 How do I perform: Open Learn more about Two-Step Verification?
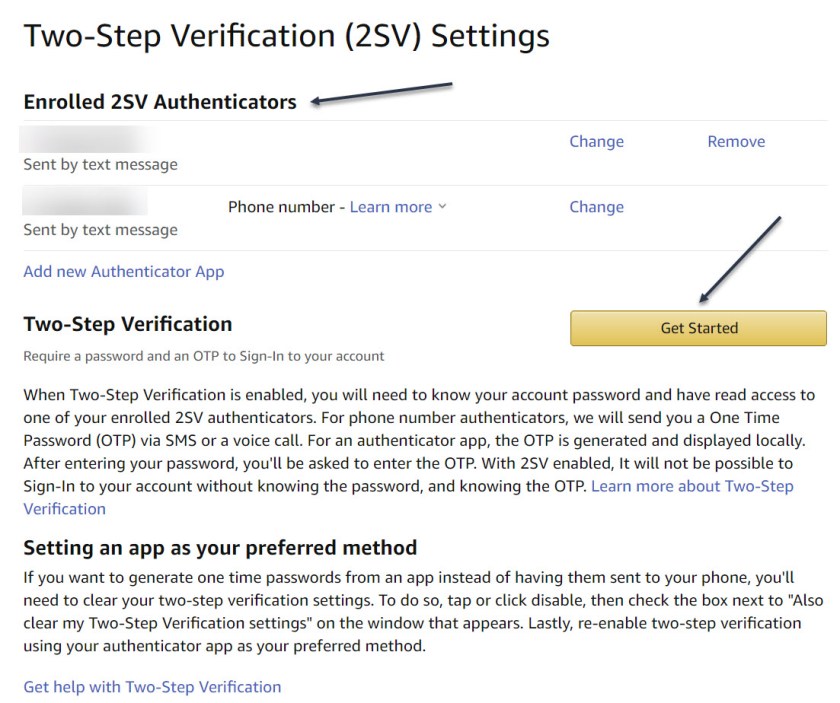coord(692,486)
